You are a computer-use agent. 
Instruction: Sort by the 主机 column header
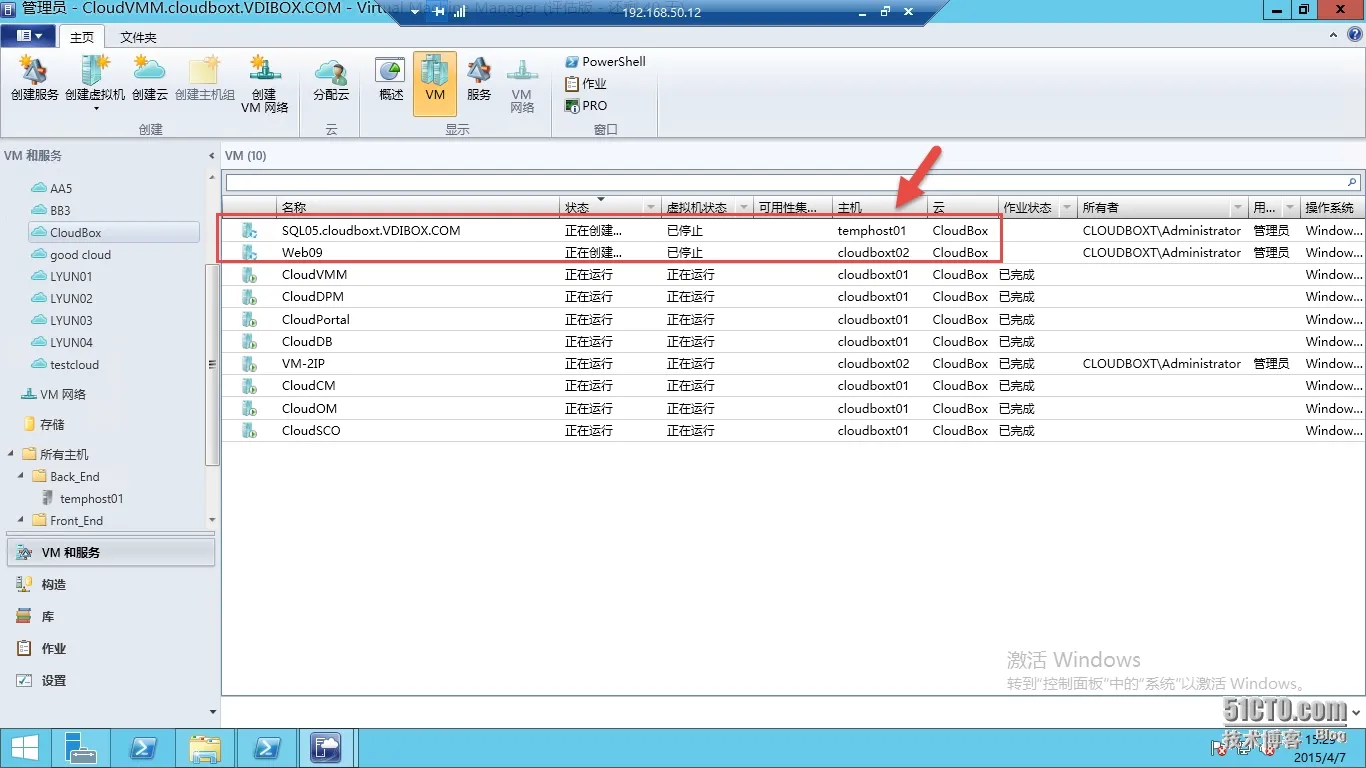[x=880, y=207]
